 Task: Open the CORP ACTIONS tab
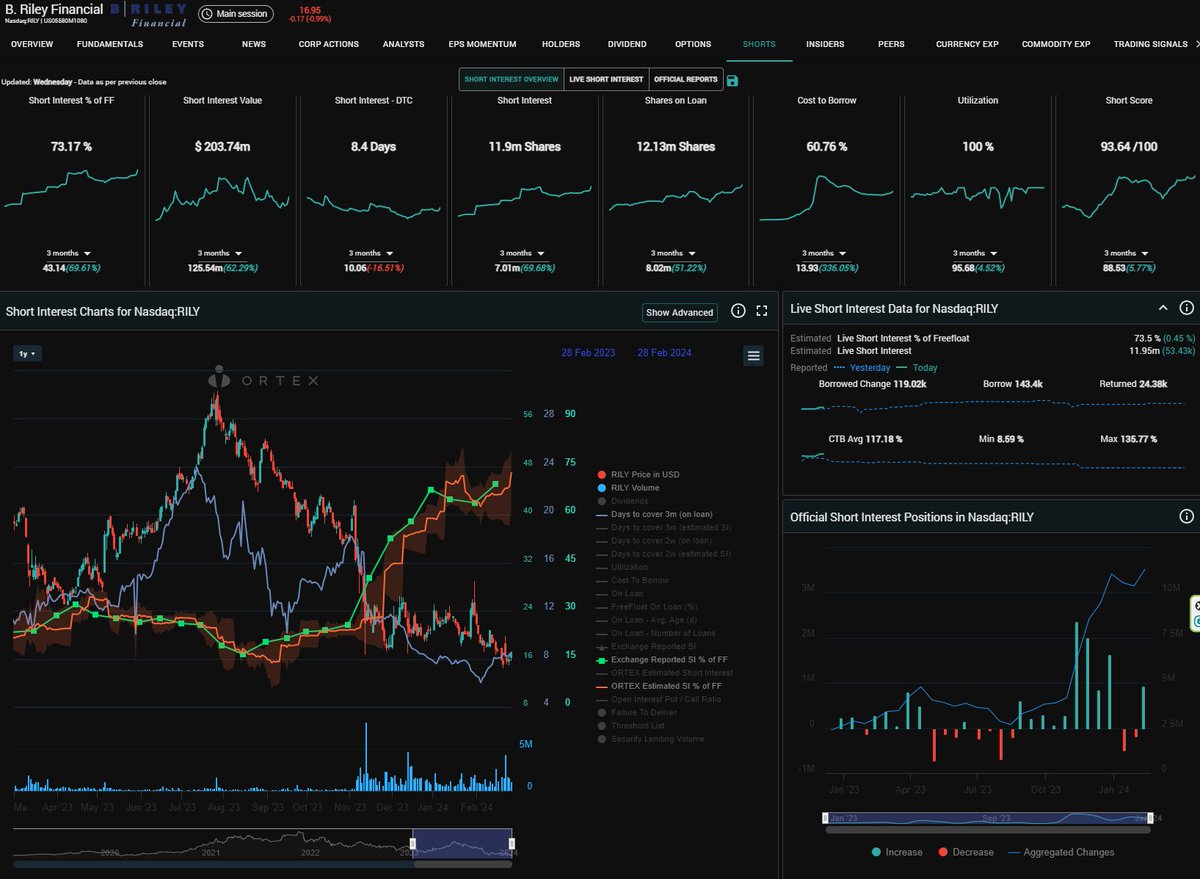point(328,44)
